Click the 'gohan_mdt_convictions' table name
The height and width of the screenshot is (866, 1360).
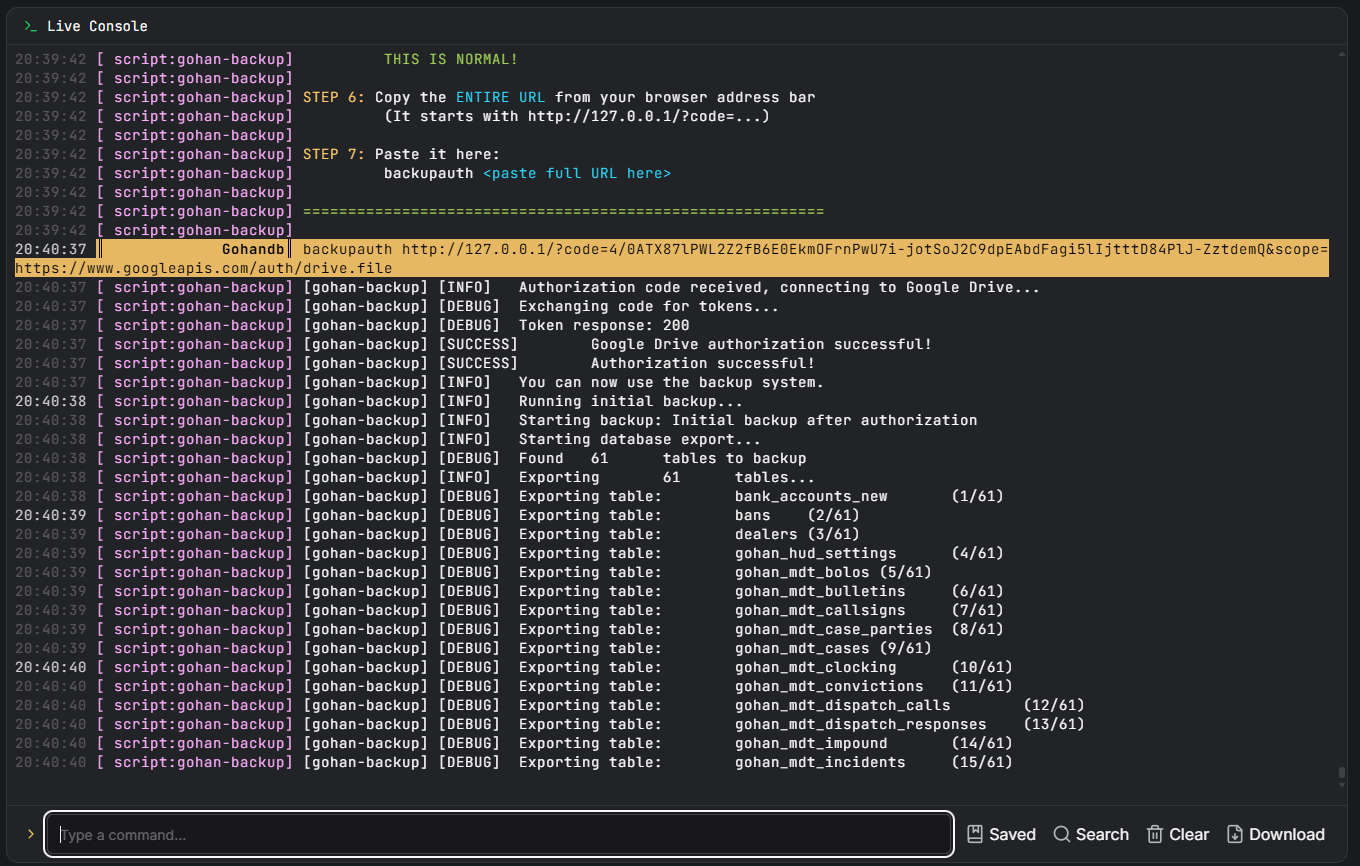click(829, 686)
